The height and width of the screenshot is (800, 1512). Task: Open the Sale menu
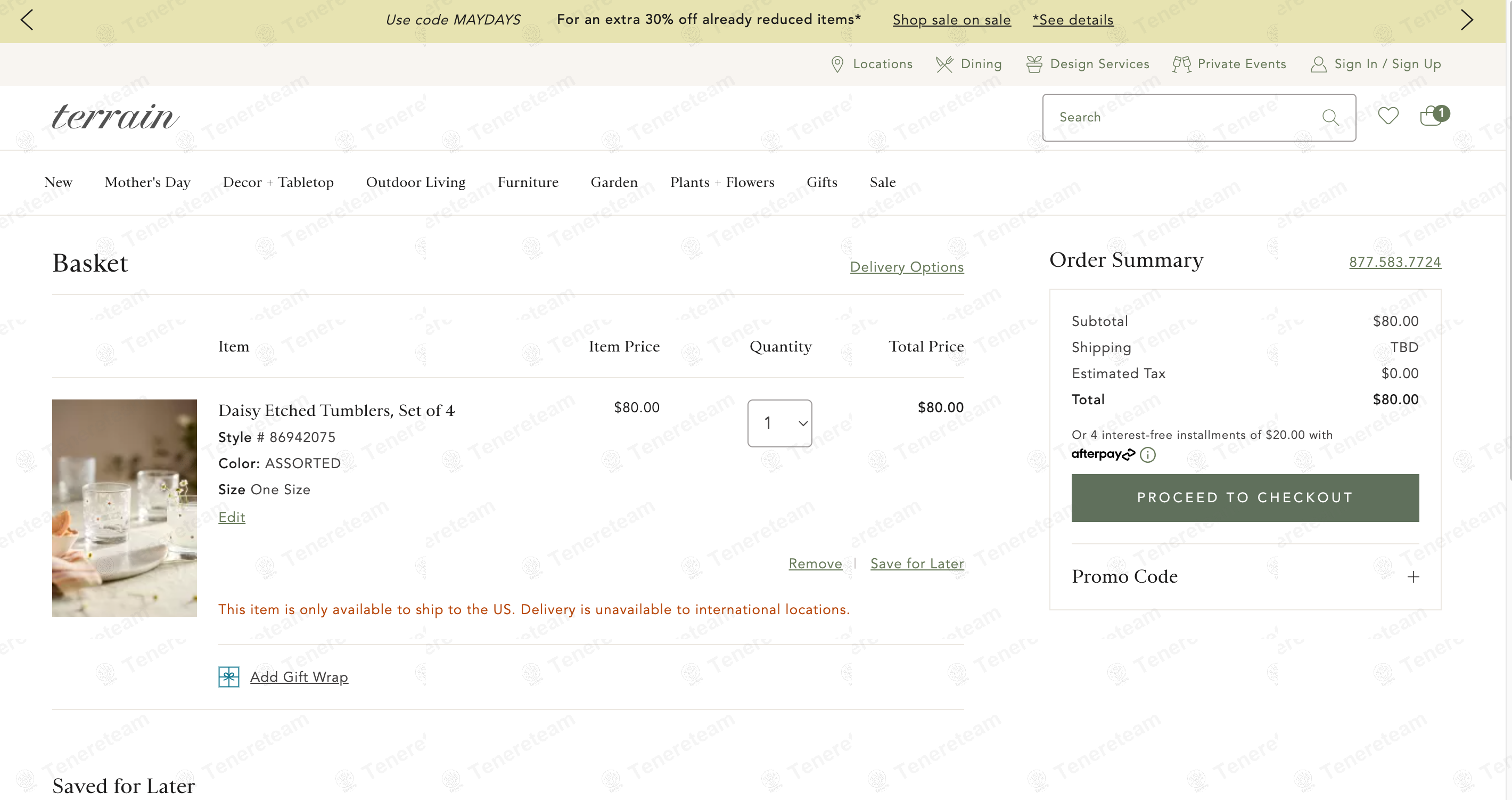882,183
